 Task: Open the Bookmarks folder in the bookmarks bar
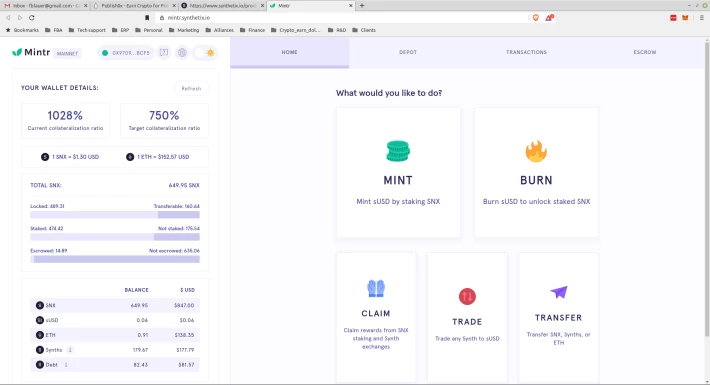[x=22, y=30]
